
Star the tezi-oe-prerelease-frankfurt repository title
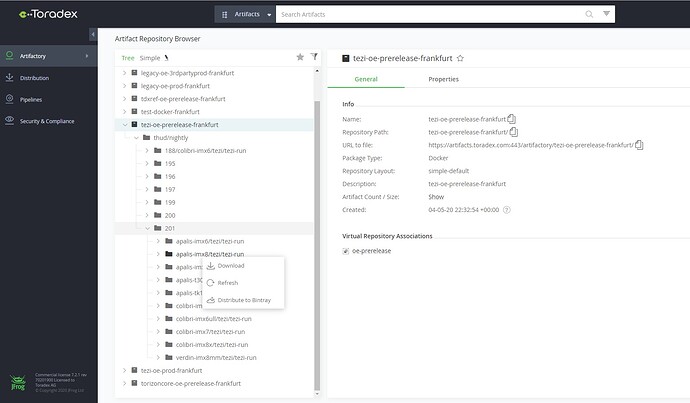(460, 58)
